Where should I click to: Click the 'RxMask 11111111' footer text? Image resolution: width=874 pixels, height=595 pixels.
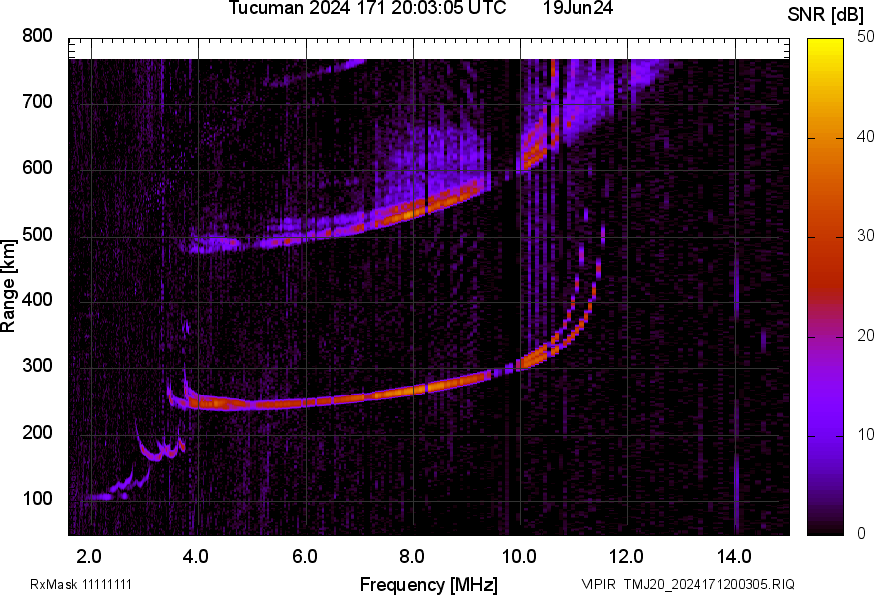click(81, 584)
